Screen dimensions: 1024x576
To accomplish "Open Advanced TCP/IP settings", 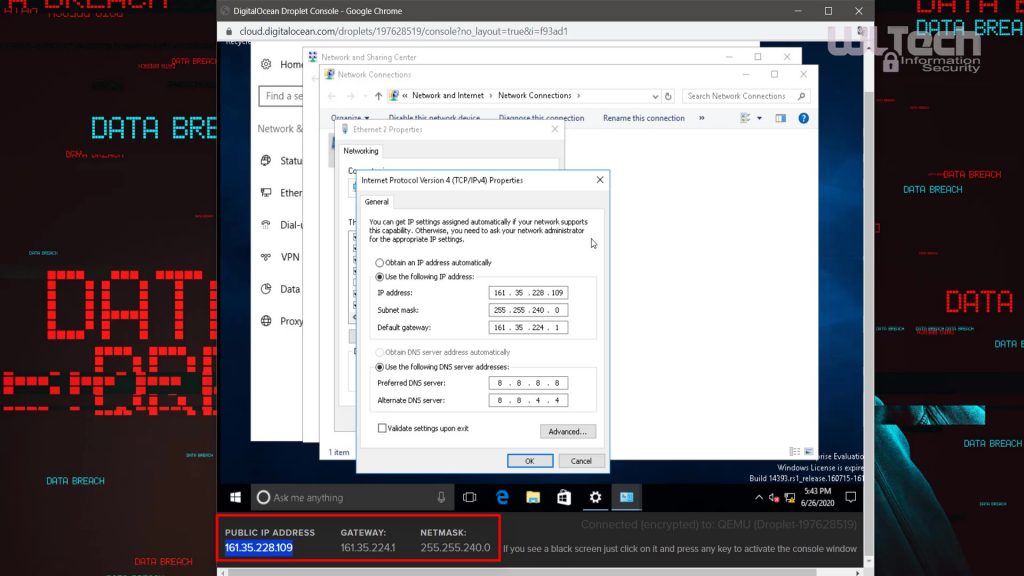I will [568, 432].
